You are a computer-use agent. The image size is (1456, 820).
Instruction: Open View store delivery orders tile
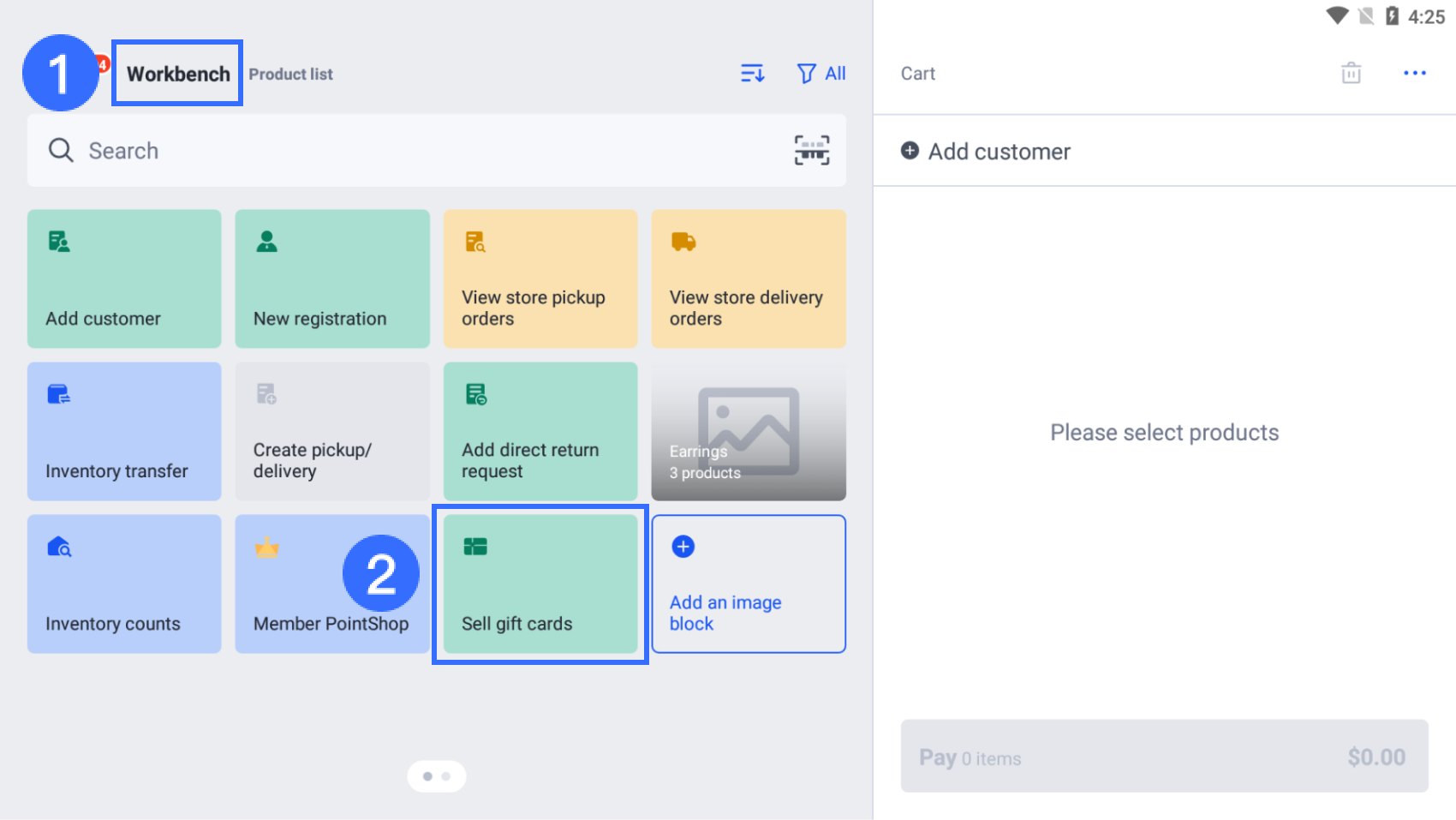click(x=749, y=278)
